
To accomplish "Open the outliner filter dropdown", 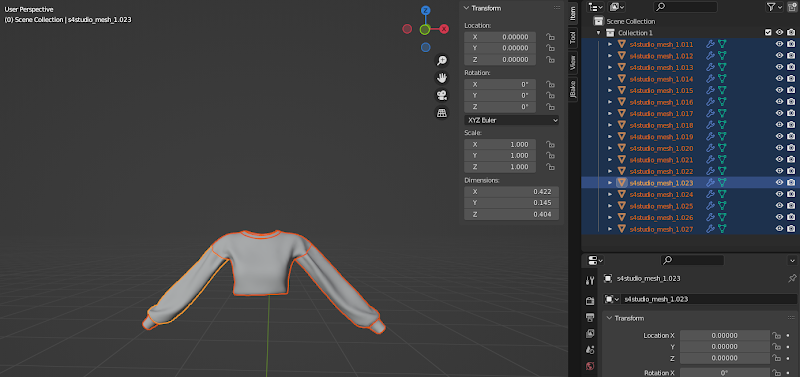I will pyautogui.click(x=774, y=7).
